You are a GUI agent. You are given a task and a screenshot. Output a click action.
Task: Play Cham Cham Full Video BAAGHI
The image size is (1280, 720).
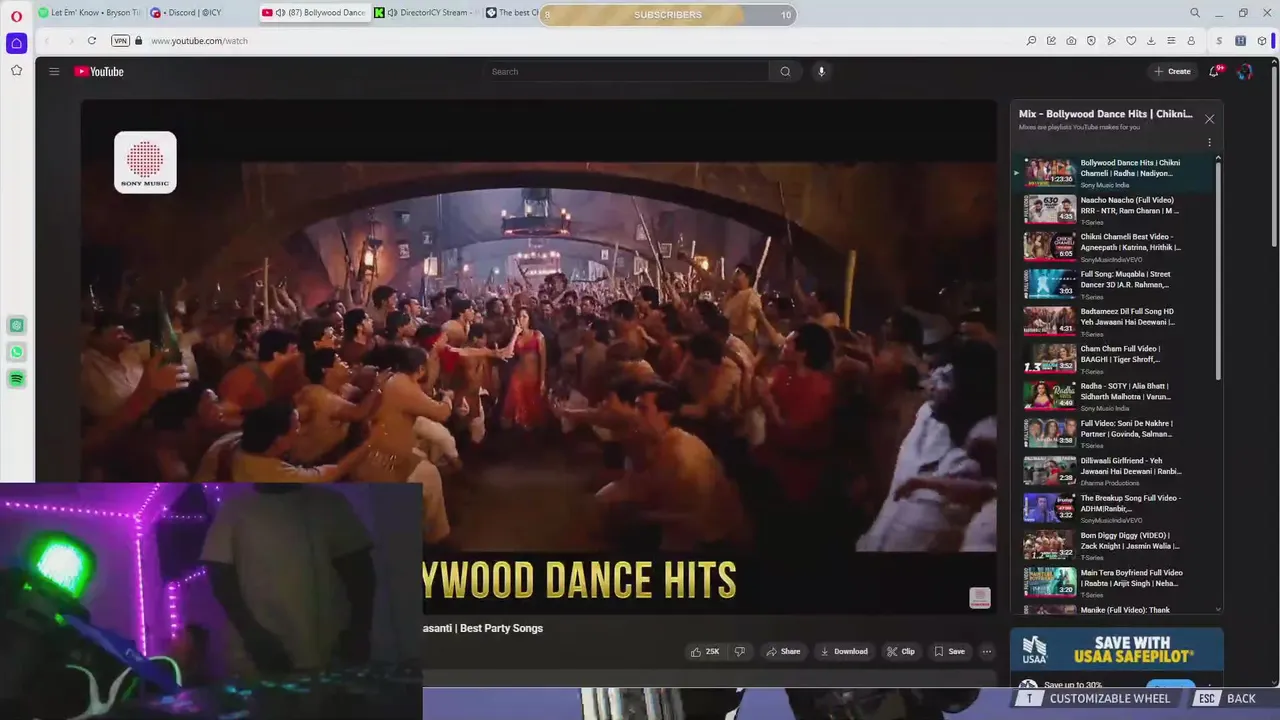1116,359
